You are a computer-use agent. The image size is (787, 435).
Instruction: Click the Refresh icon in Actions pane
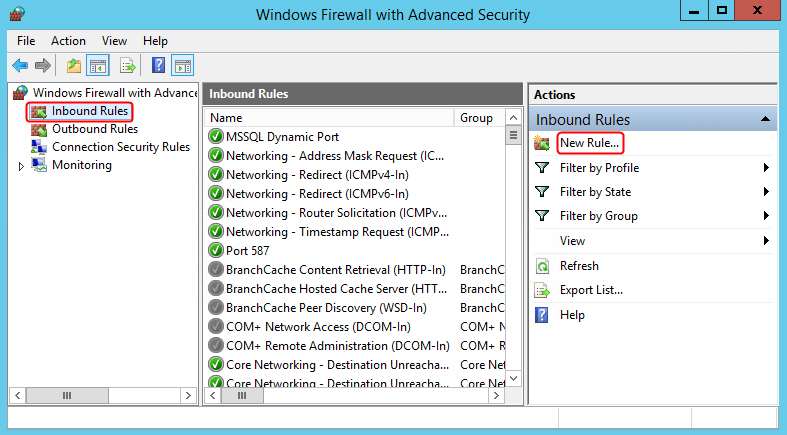coord(543,266)
